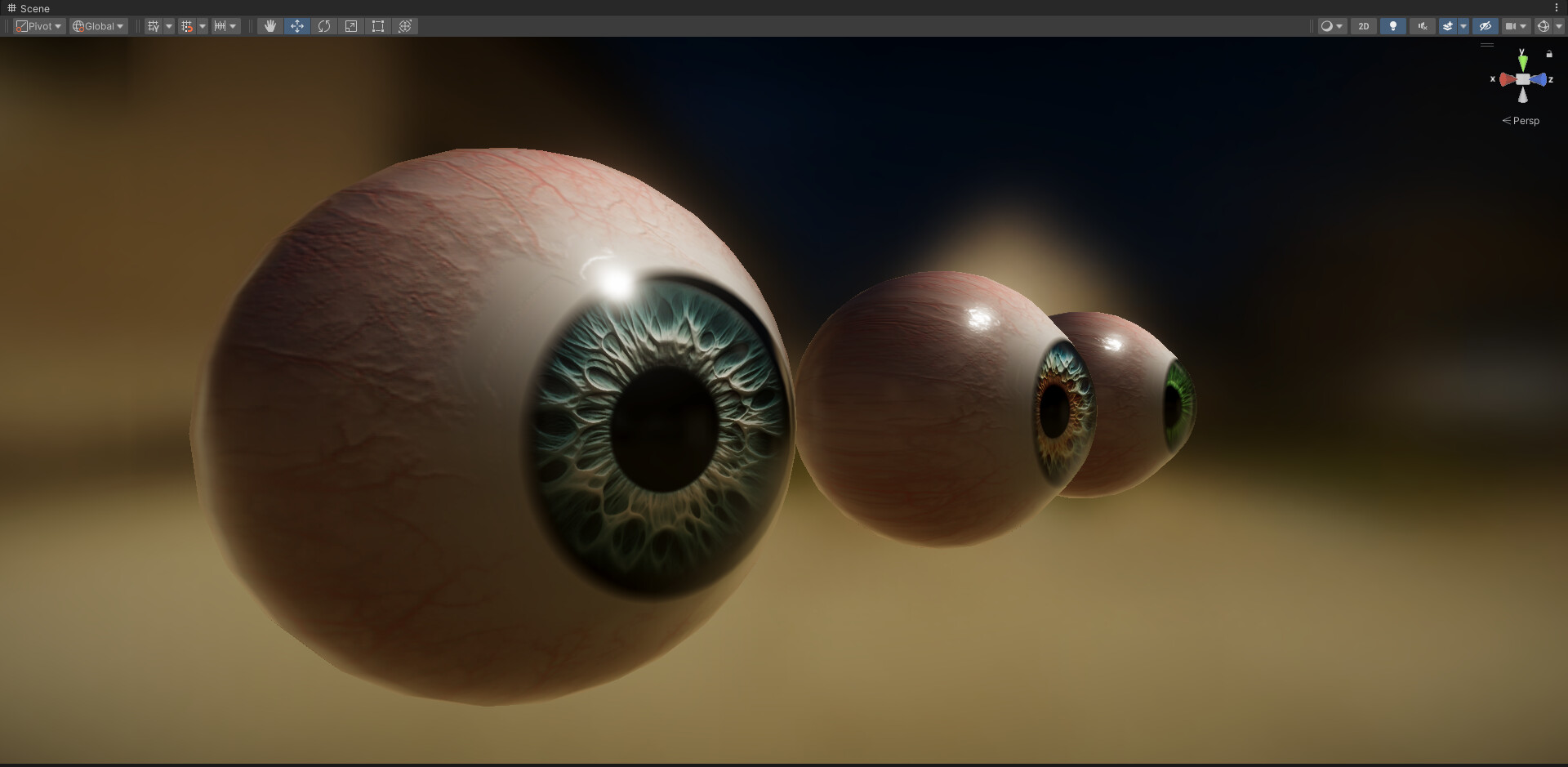This screenshot has height=767, width=1568.
Task: Select the Hand view tool
Action: click(x=269, y=25)
